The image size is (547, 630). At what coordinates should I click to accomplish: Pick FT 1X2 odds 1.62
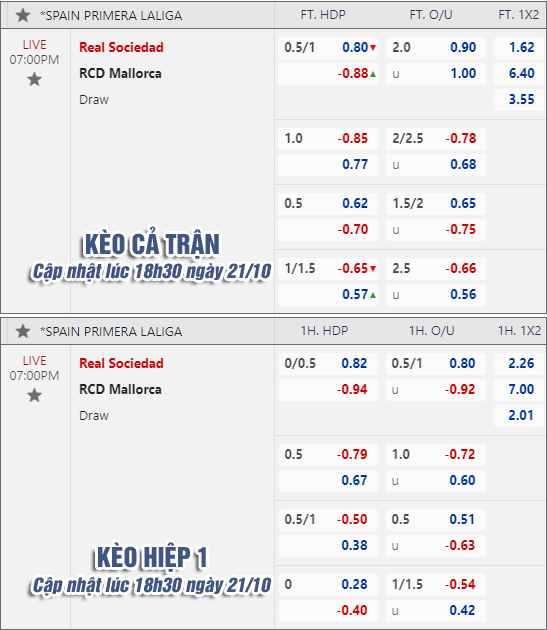[x=522, y=47]
